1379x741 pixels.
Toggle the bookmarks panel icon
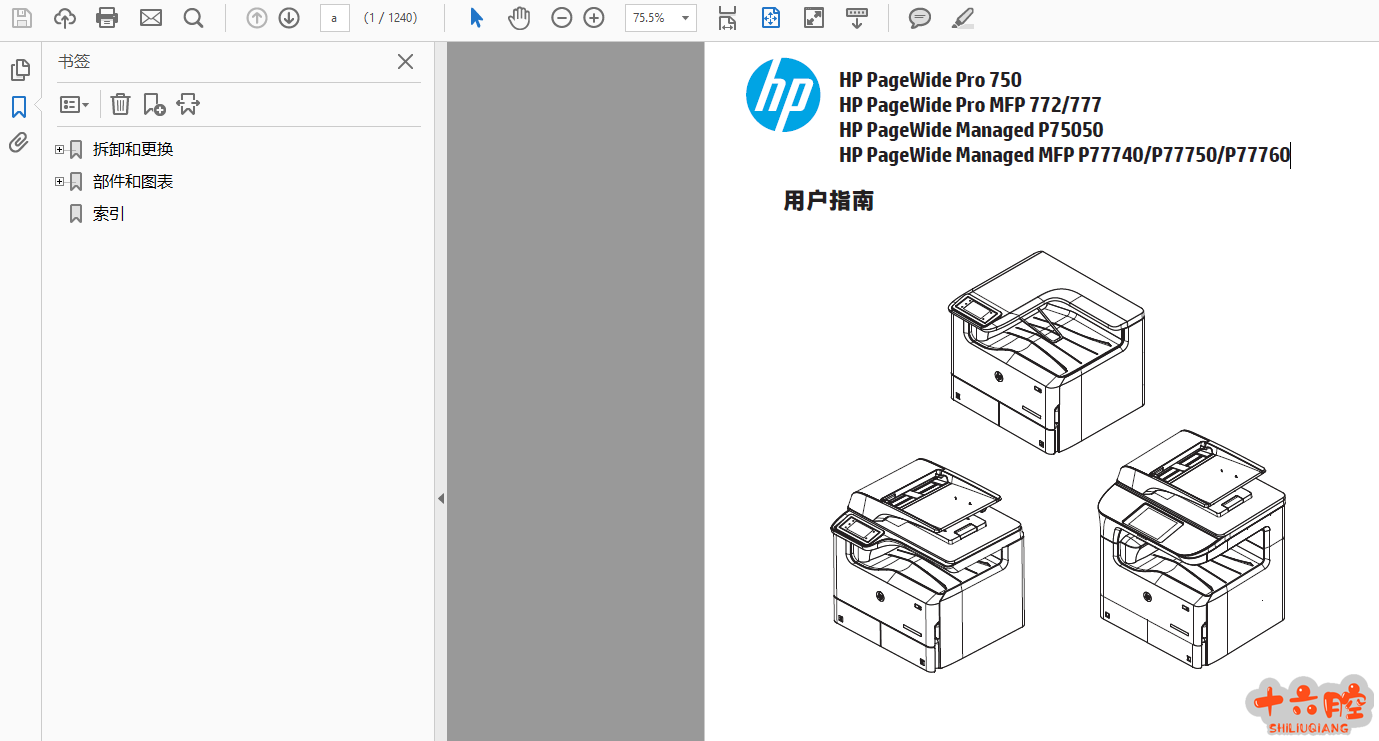pyautogui.click(x=19, y=107)
